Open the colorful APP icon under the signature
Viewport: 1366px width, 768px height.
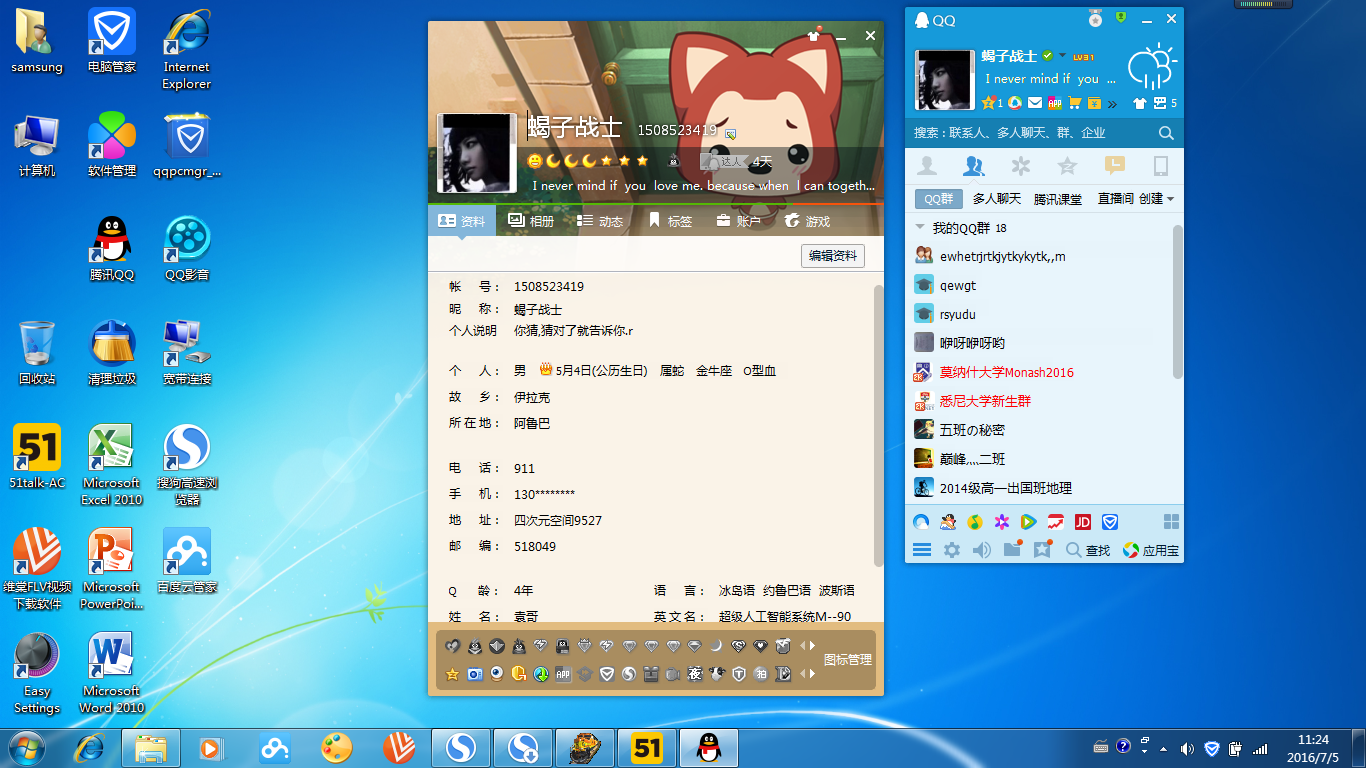pyautogui.click(x=1054, y=103)
